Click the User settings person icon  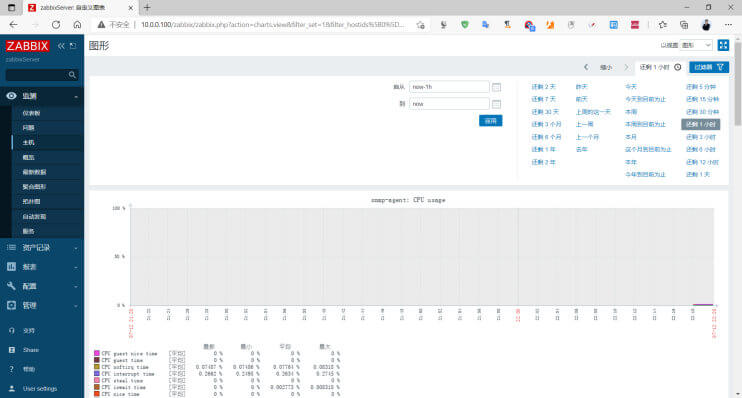pyautogui.click(x=12, y=389)
